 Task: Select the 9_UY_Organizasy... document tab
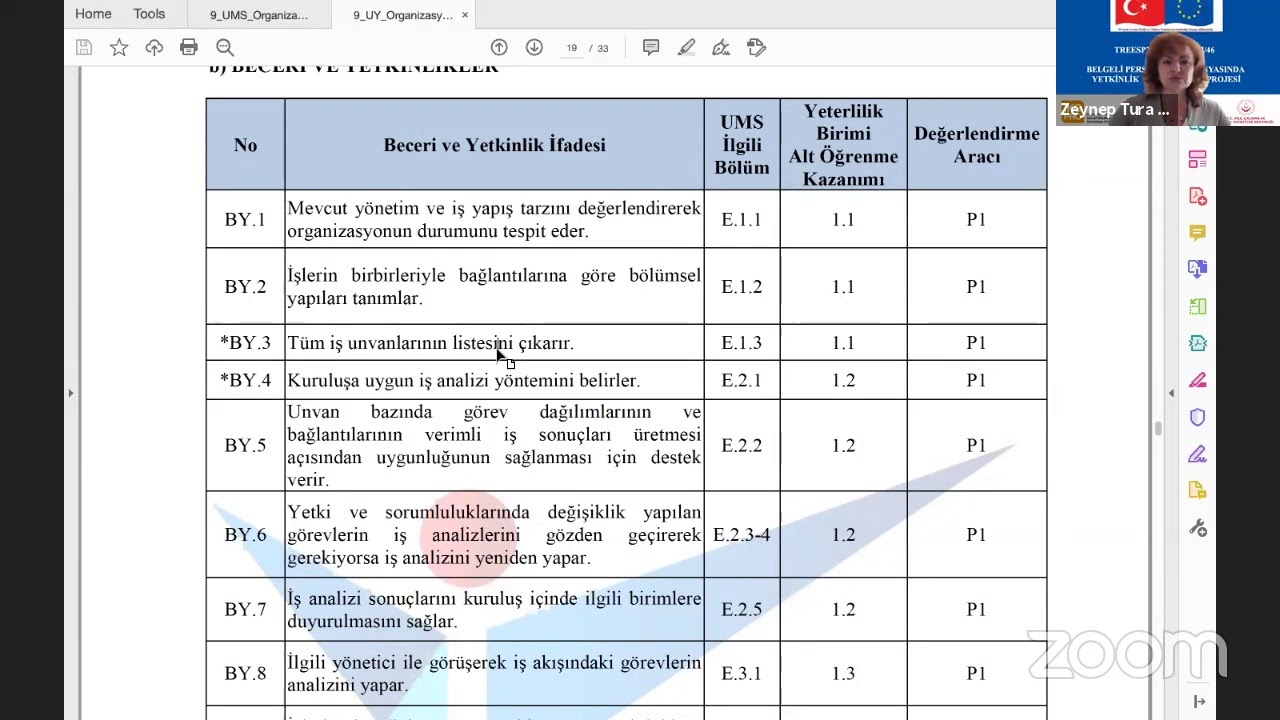[402, 15]
